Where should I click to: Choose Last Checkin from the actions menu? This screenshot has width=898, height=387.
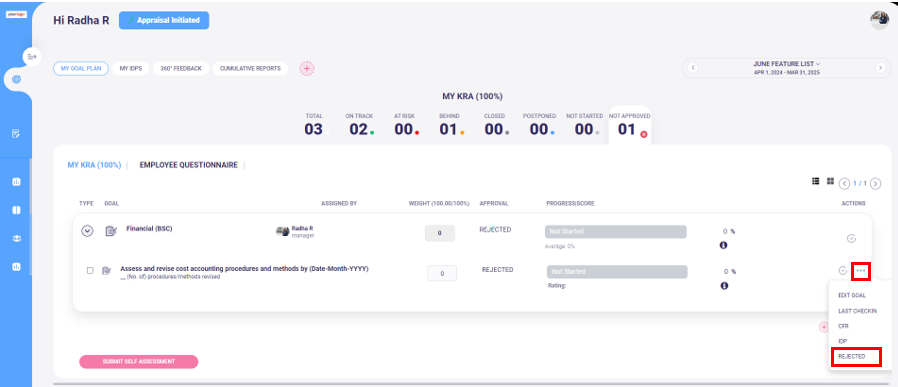click(857, 311)
